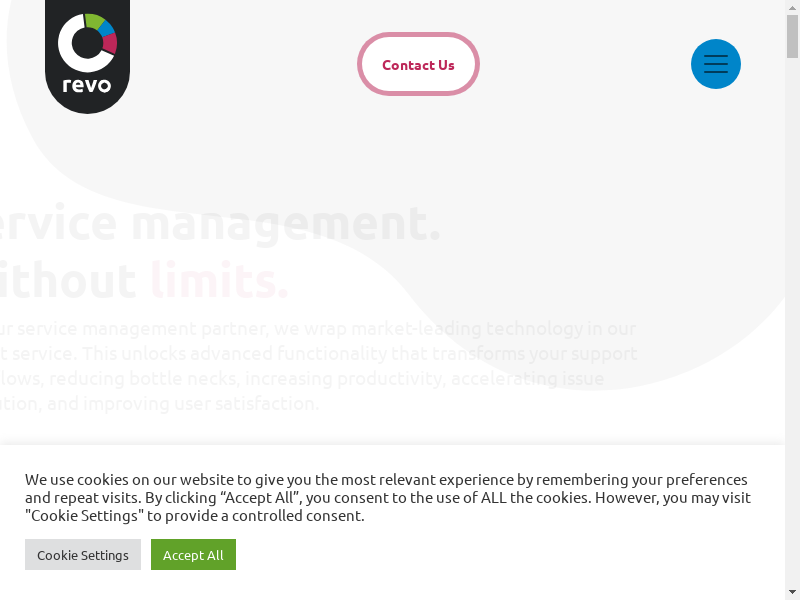Click the faded "service management." headline
Screen dimensions: 800x600
tap(220, 223)
